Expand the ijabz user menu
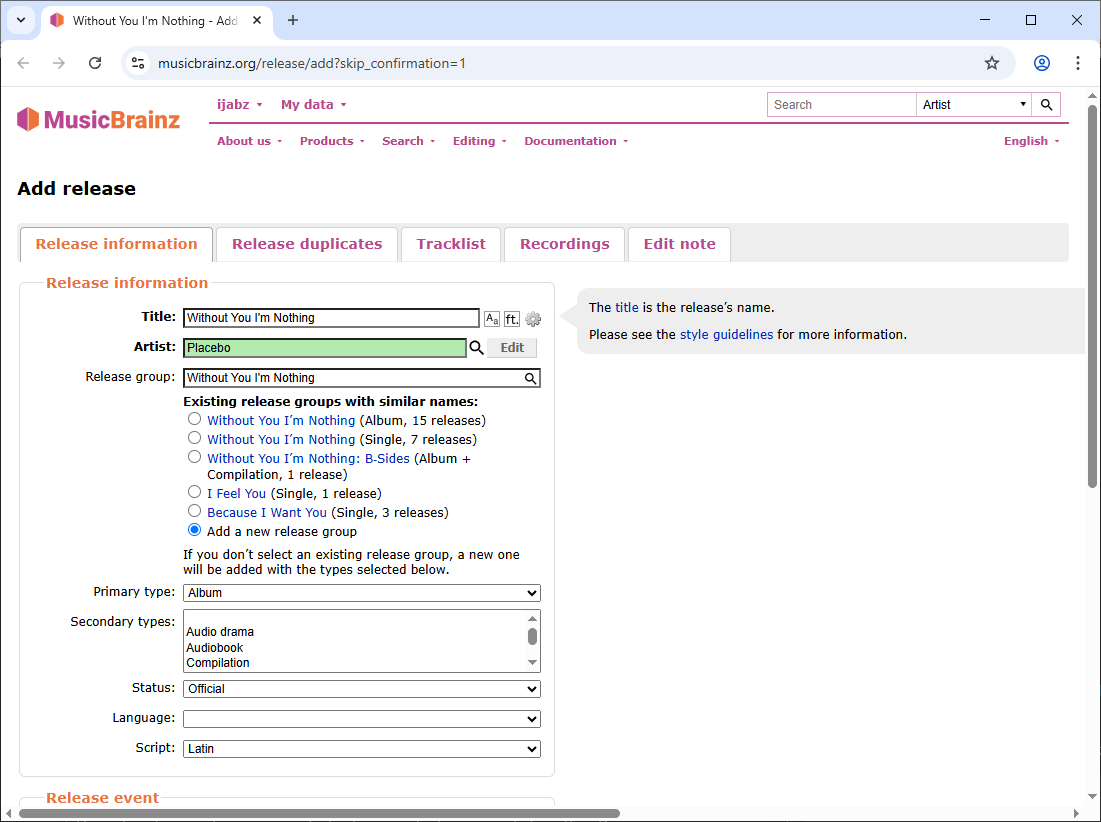 click(239, 105)
